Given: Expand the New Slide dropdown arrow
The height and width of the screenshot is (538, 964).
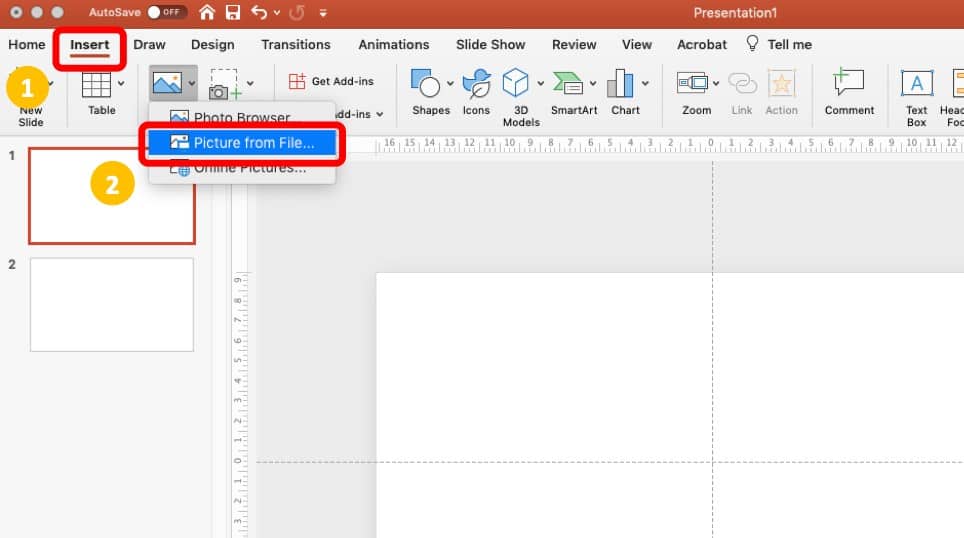Looking at the screenshot, I should click(x=50, y=84).
